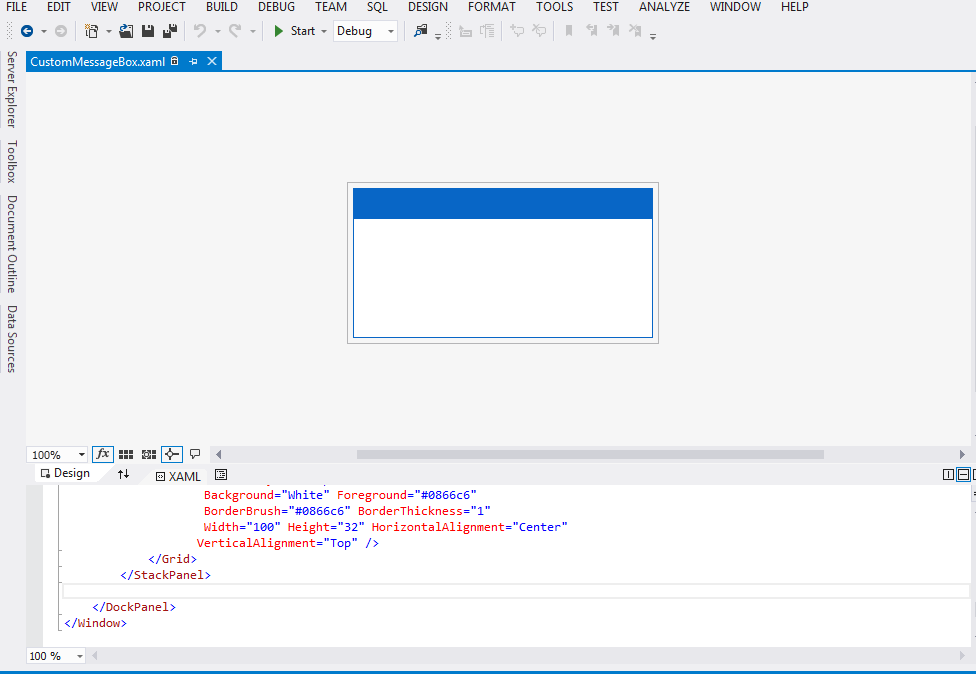Click the split panes orientation icon
Viewport: 976px width, 674px height.
947,474
